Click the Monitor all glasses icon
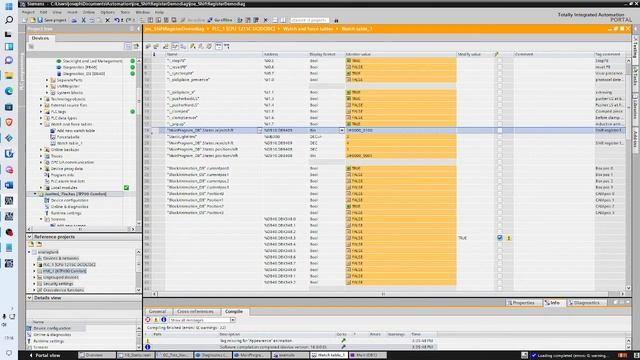 [x=218, y=47]
